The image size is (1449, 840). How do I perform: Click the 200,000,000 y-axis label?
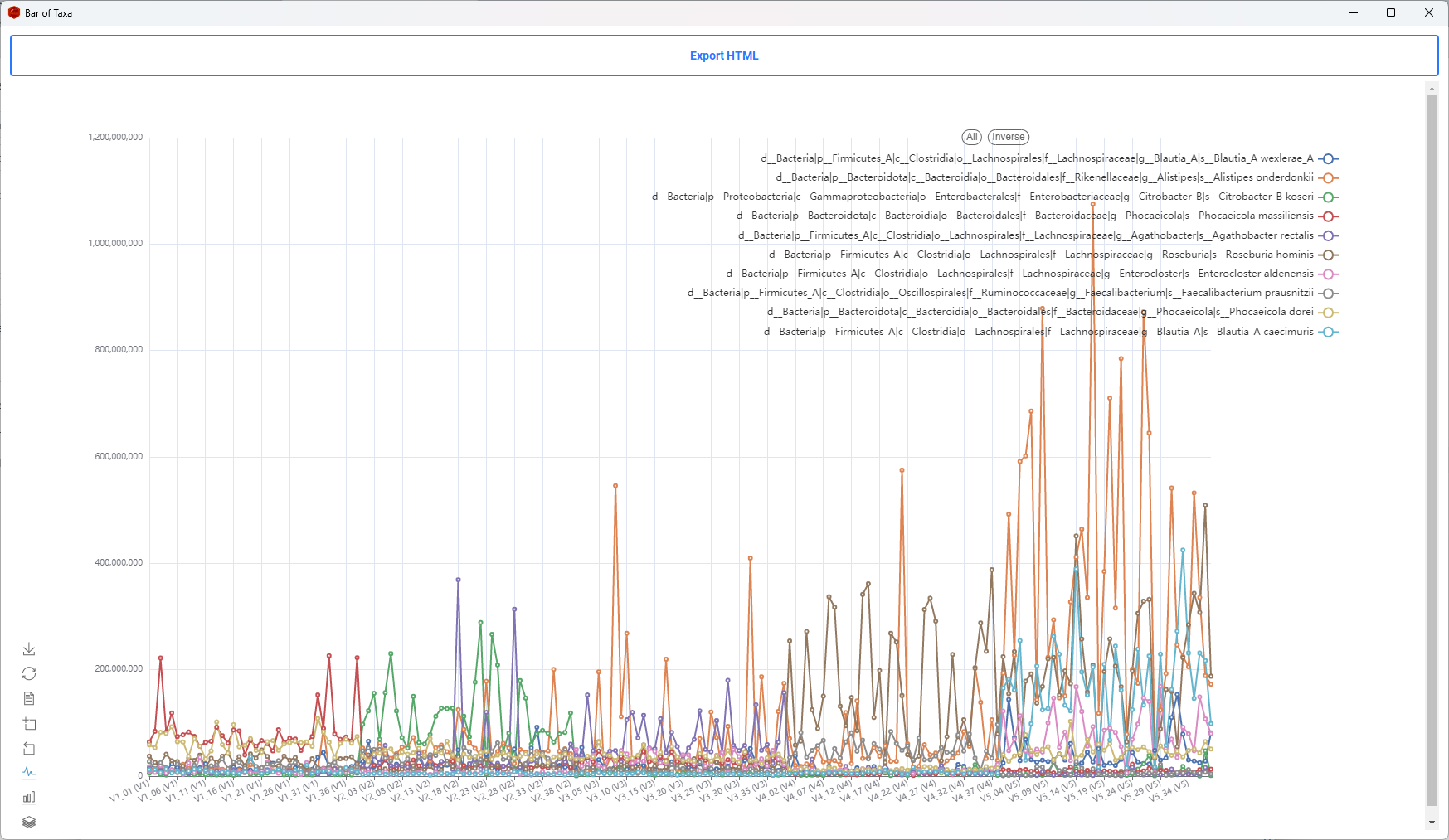119,668
